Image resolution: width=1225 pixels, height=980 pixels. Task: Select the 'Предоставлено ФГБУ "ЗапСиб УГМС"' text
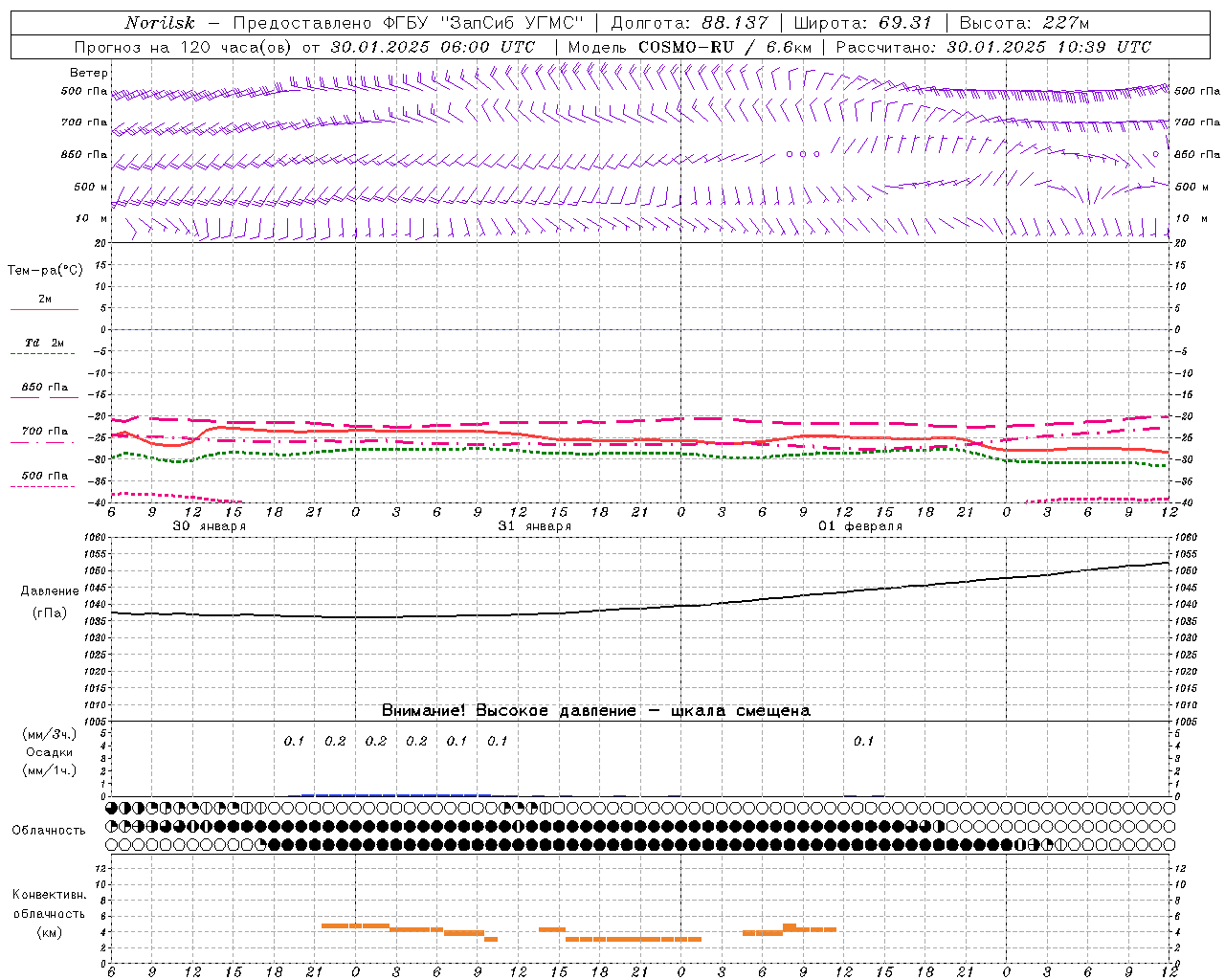(x=409, y=23)
